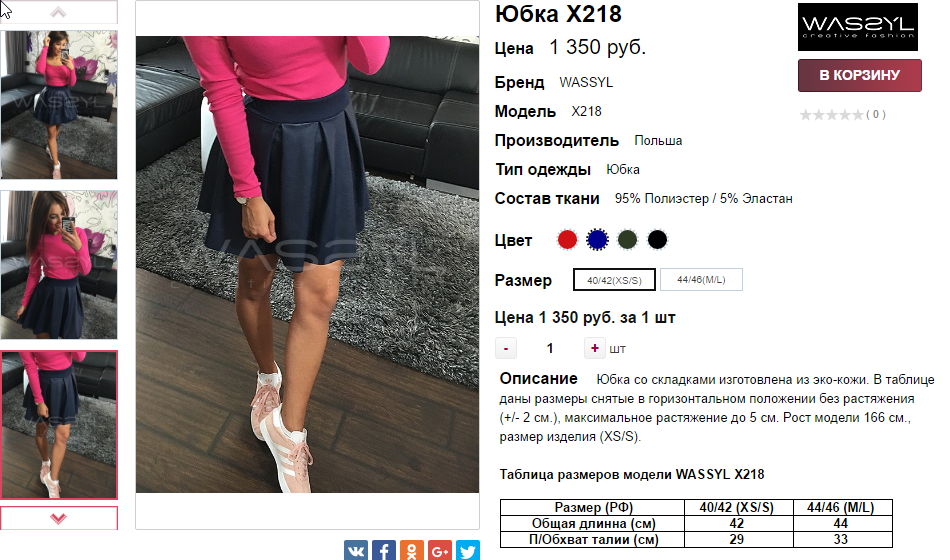
Task: Show the next thumbnails with the down chevron
Action: [58, 518]
